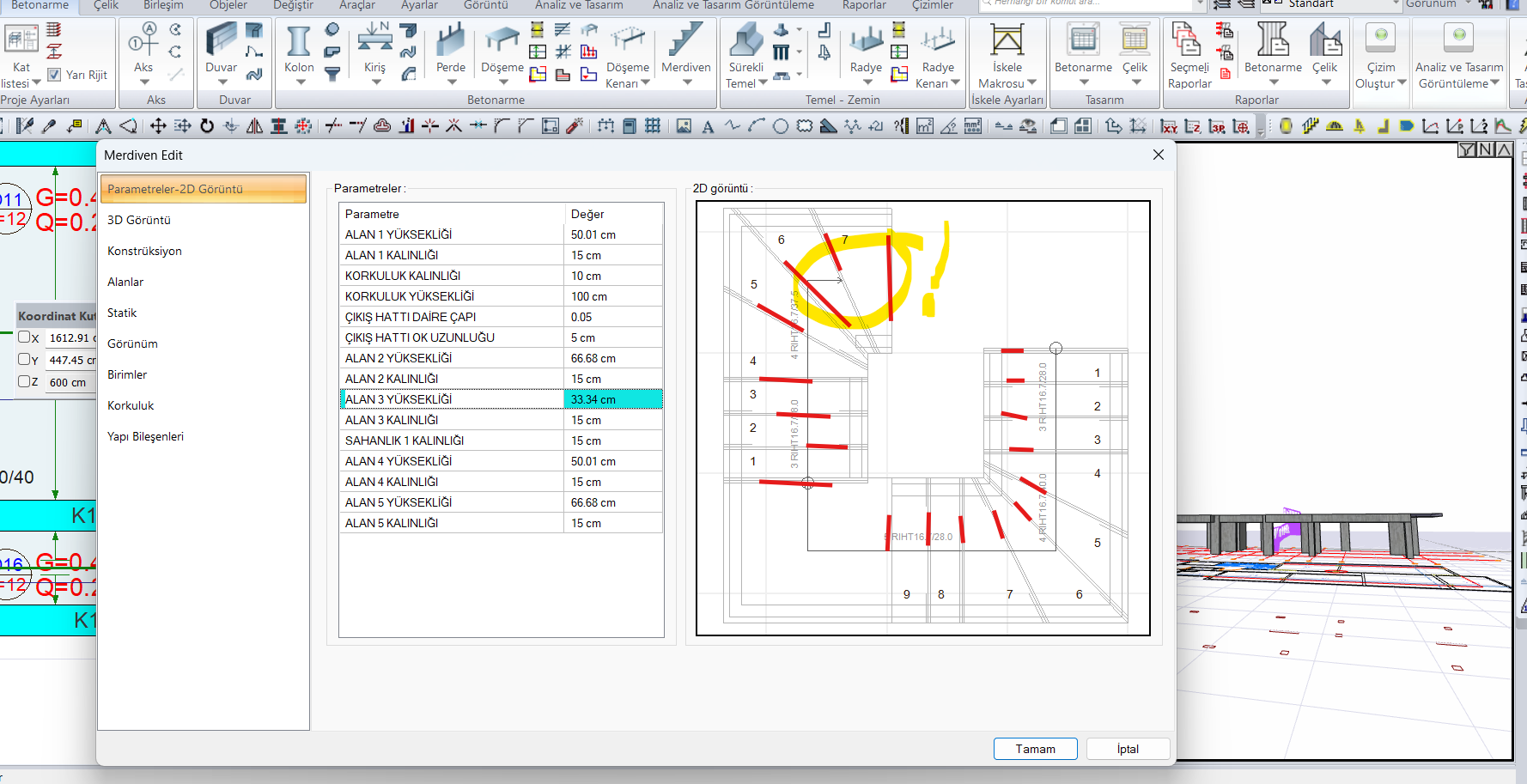Screen dimensions: 1527x784
Task: Click the İptal button
Action: click(1128, 749)
